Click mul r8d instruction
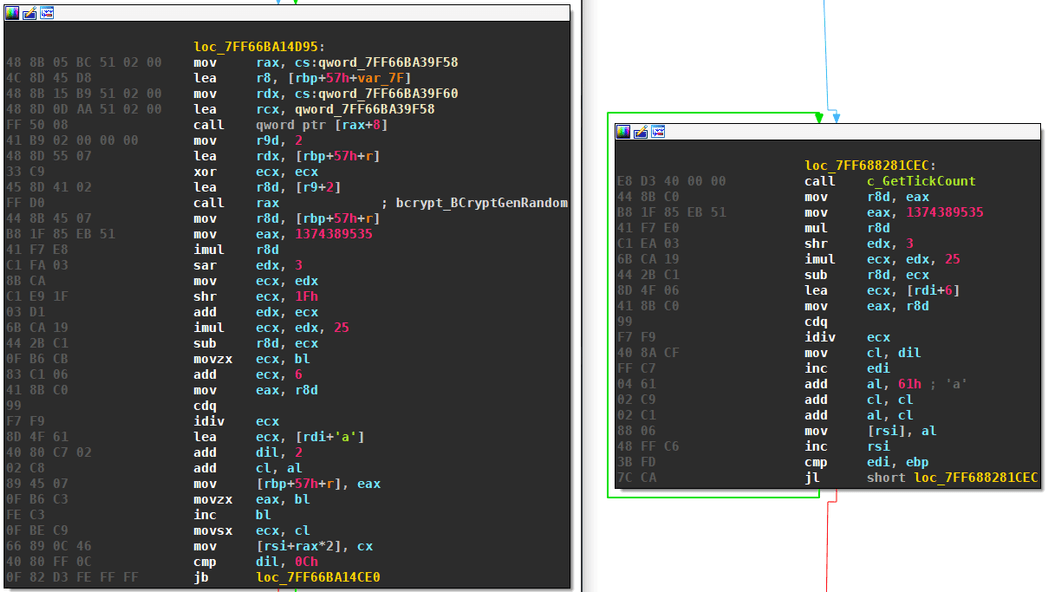 click(x=847, y=228)
